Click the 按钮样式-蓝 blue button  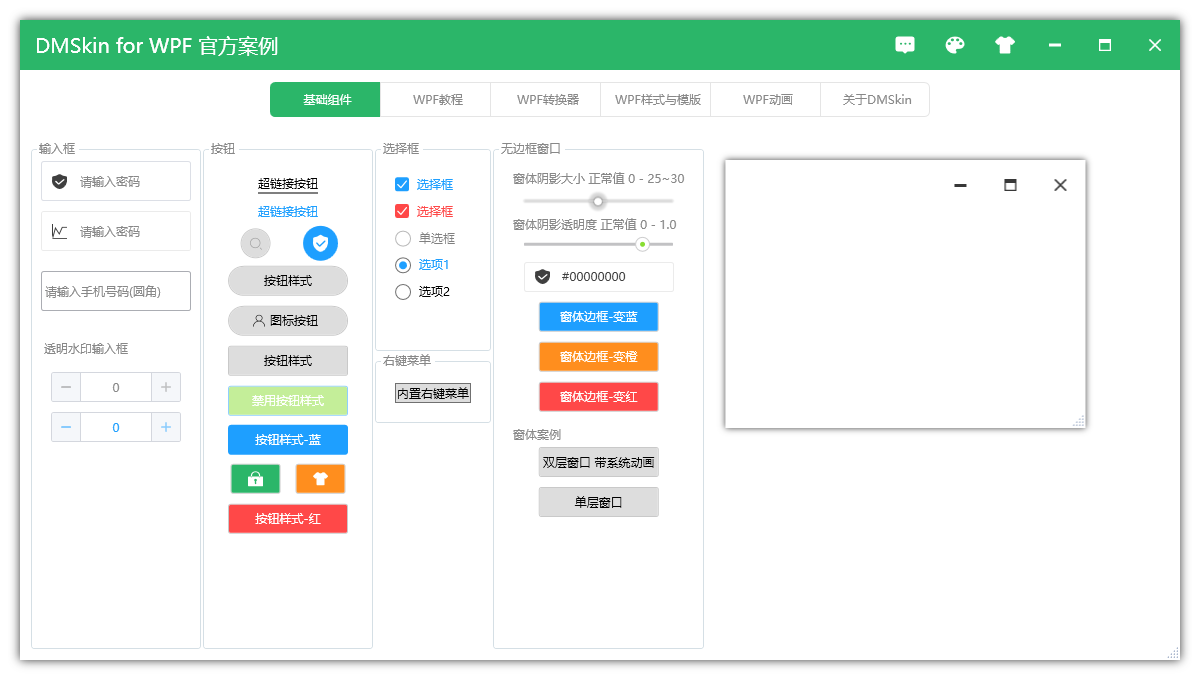[x=288, y=440]
